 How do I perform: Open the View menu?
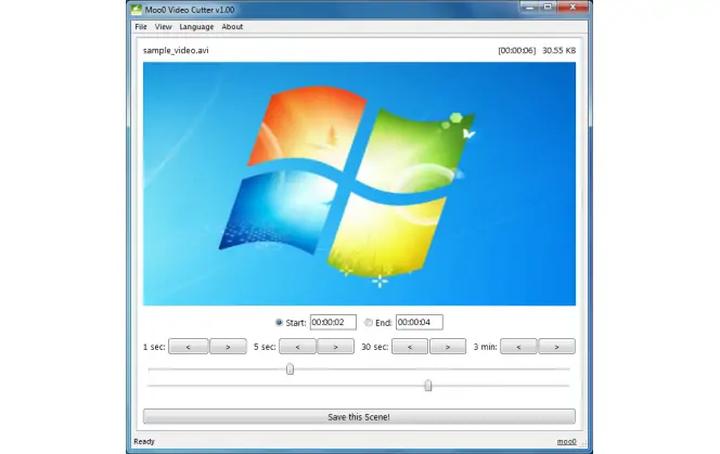coord(163,27)
